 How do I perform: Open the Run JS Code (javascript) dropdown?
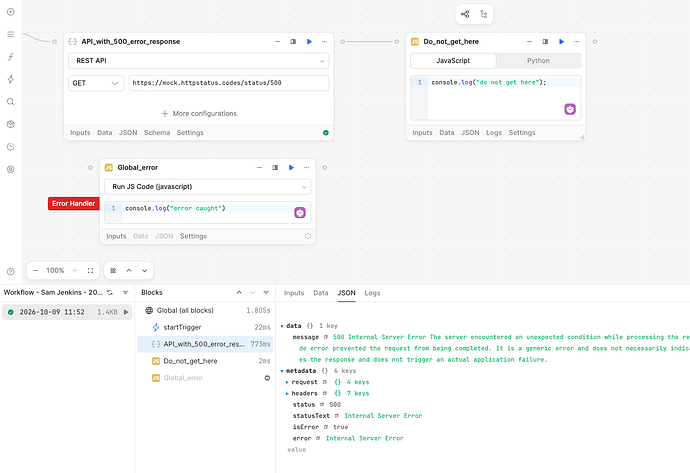click(207, 187)
